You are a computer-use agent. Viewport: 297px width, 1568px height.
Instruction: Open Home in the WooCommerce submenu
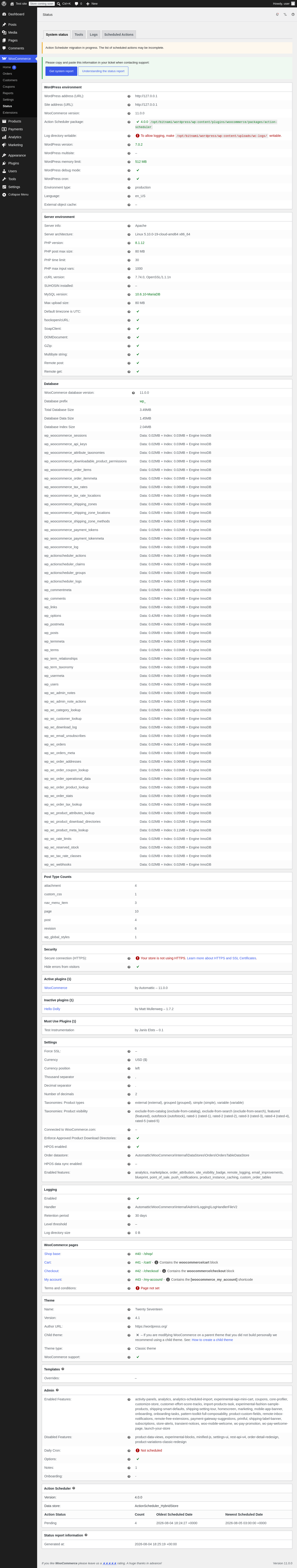point(7,67)
